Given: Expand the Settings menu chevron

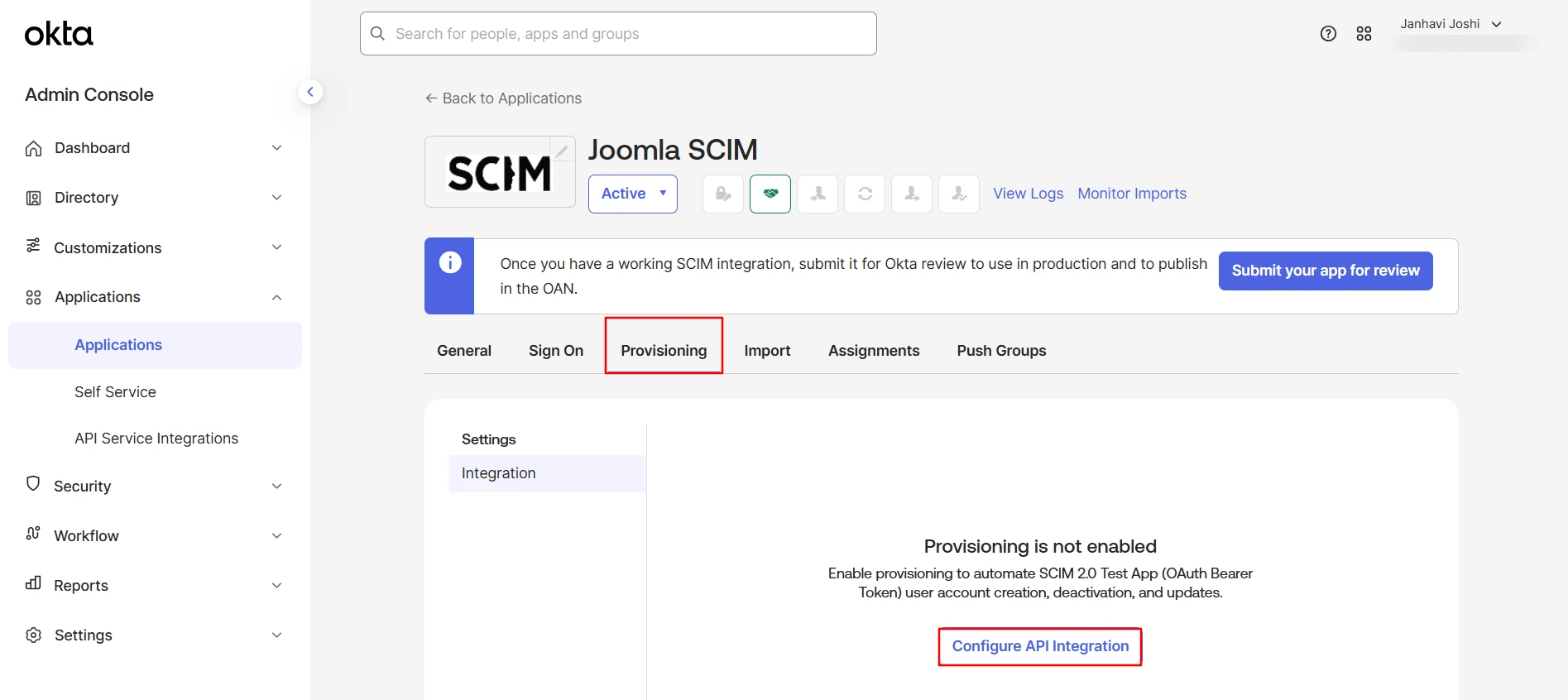Looking at the screenshot, I should point(277,635).
